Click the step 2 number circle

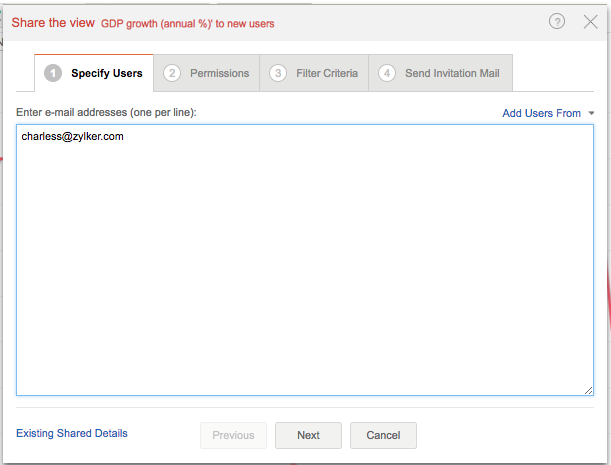[172, 73]
